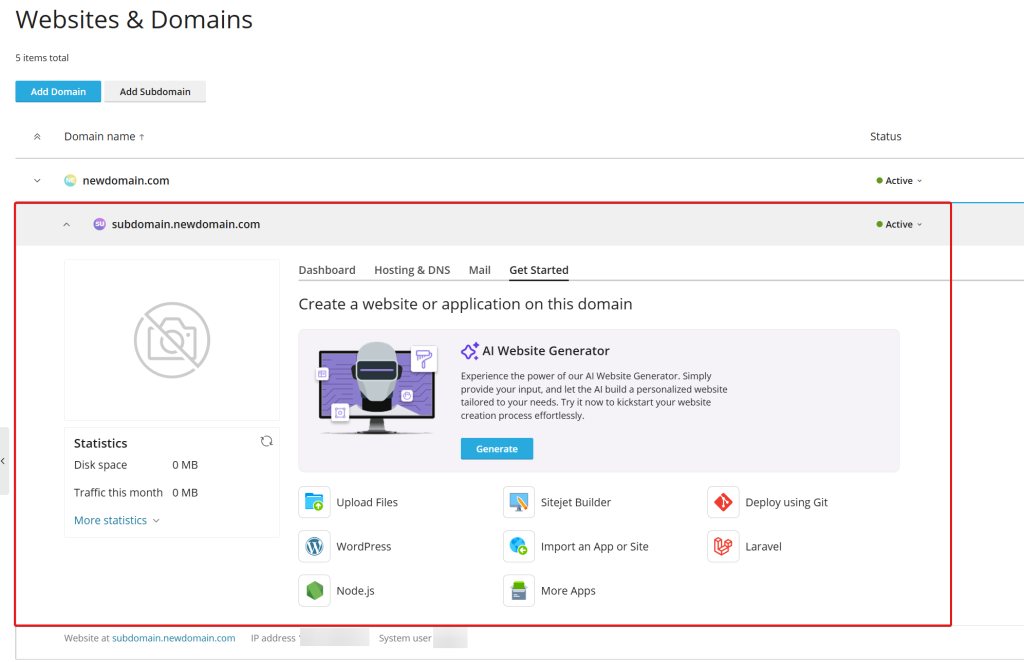The image size is (1024, 662).
Task: Click the Deploy using Git icon
Action: point(723,502)
